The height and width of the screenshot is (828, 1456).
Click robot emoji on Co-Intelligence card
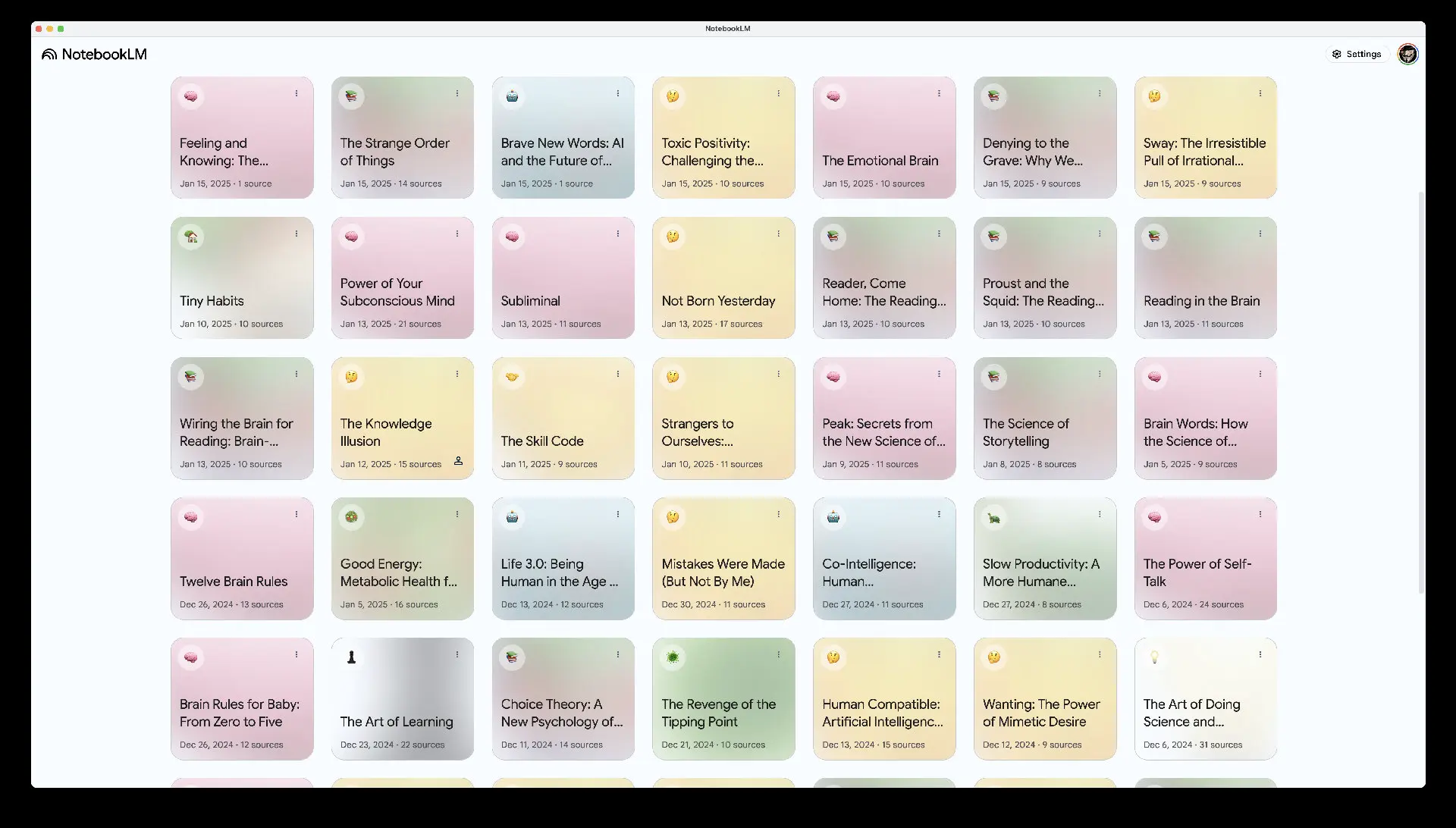coord(833,517)
